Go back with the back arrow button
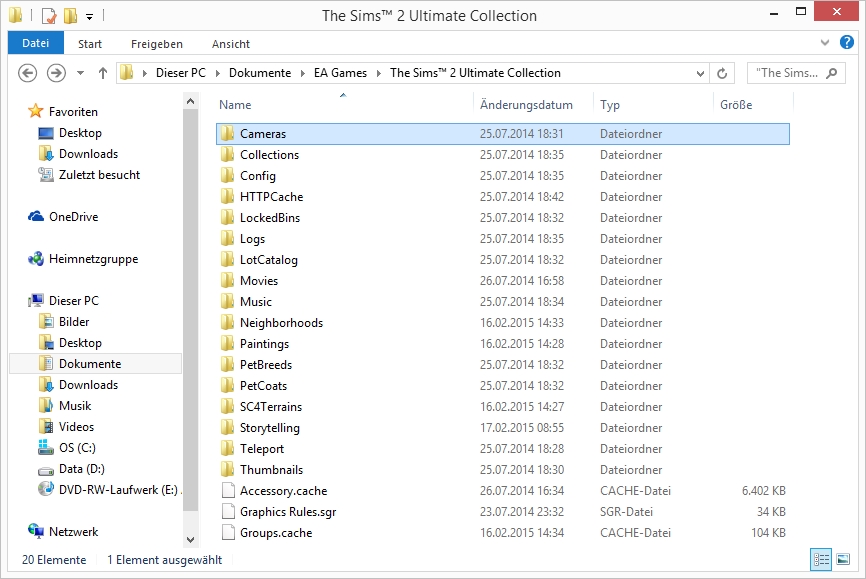 point(28,73)
